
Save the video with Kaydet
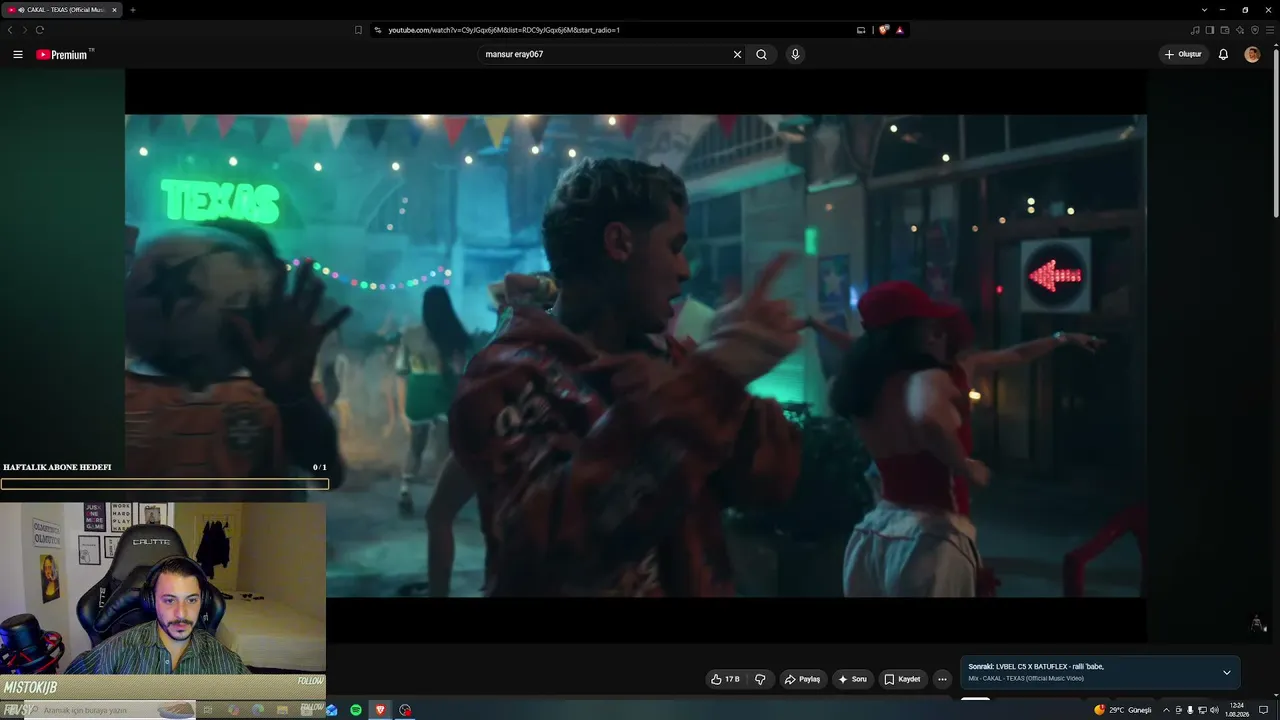tap(902, 679)
